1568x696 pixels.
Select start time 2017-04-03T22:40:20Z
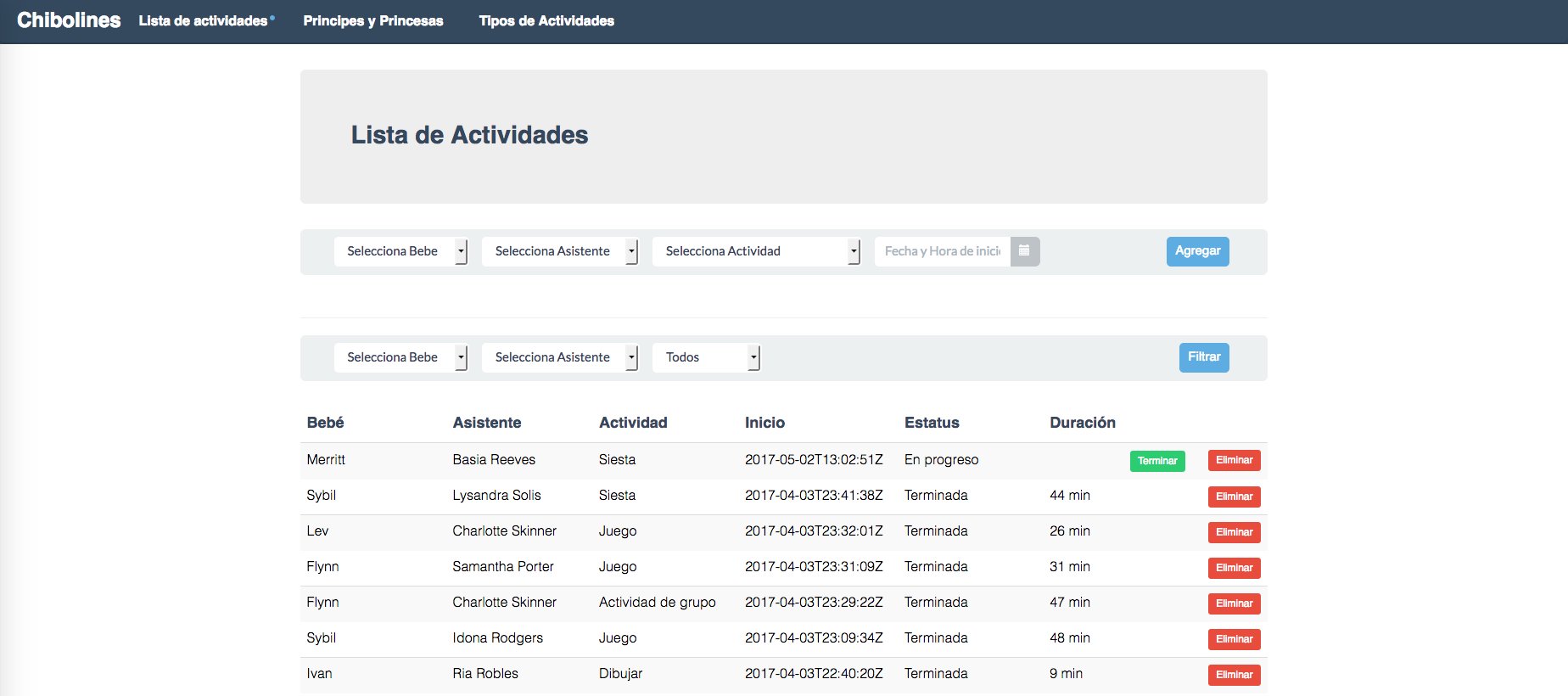[x=814, y=674]
